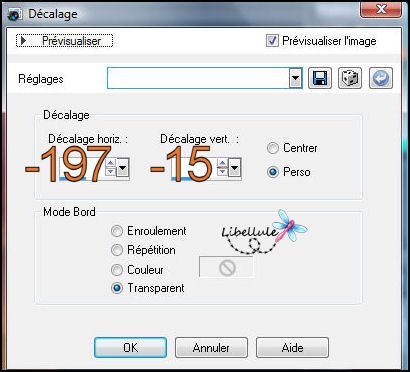410x372 pixels.
Task: Click the Décalage vert. input field
Action: (194, 168)
